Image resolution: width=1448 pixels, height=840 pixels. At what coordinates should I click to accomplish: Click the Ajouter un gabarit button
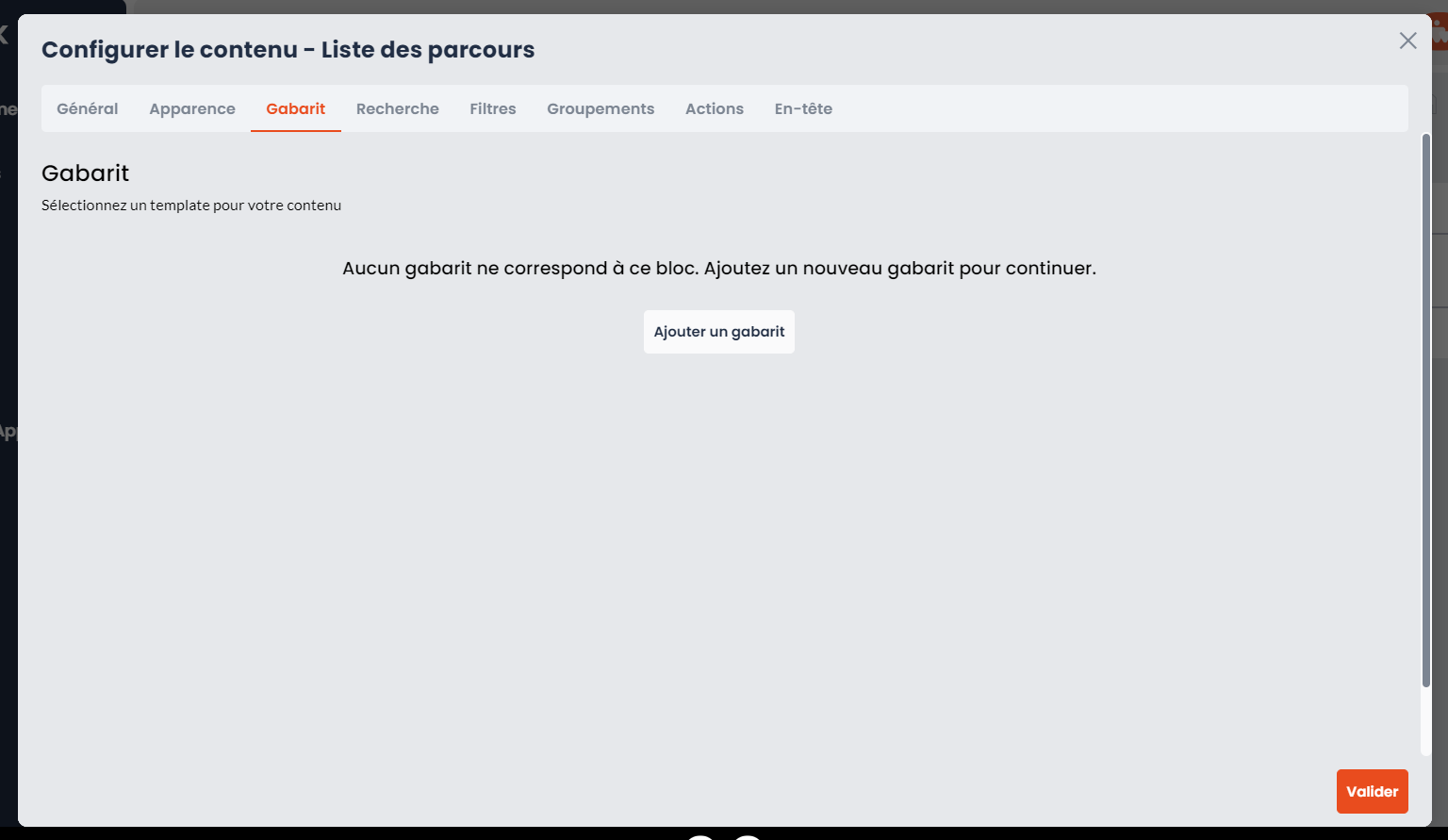(x=719, y=332)
